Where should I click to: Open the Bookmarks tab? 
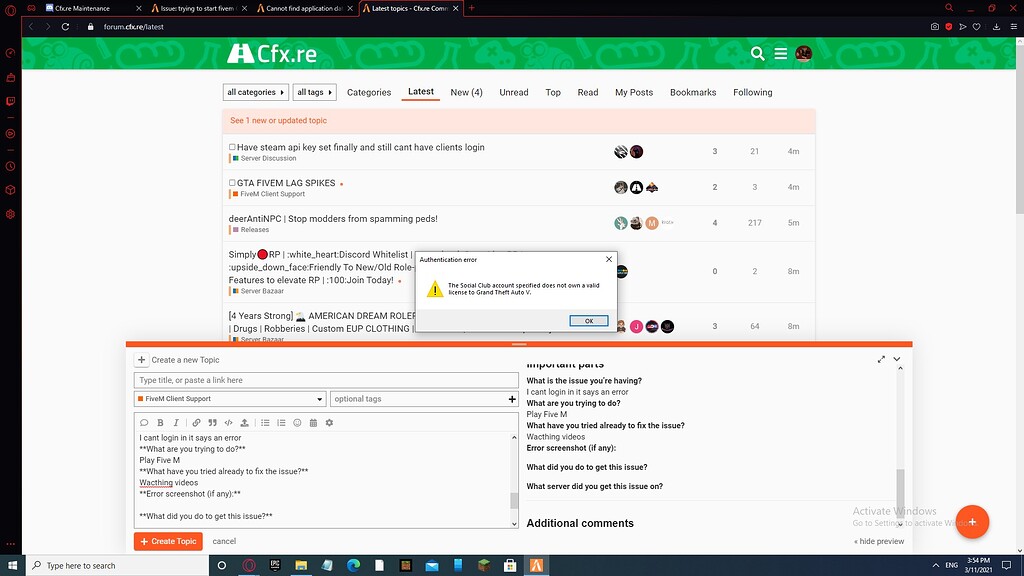(693, 92)
